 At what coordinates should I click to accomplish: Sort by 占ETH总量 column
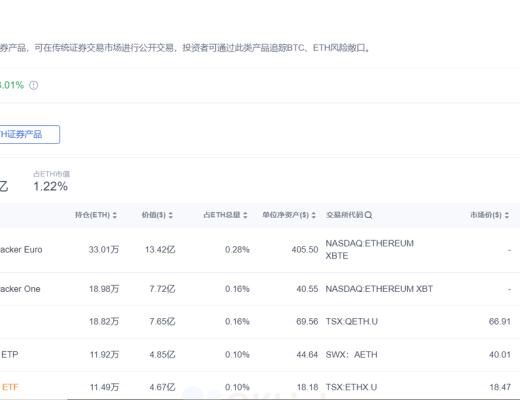click(x=245, y=215)
